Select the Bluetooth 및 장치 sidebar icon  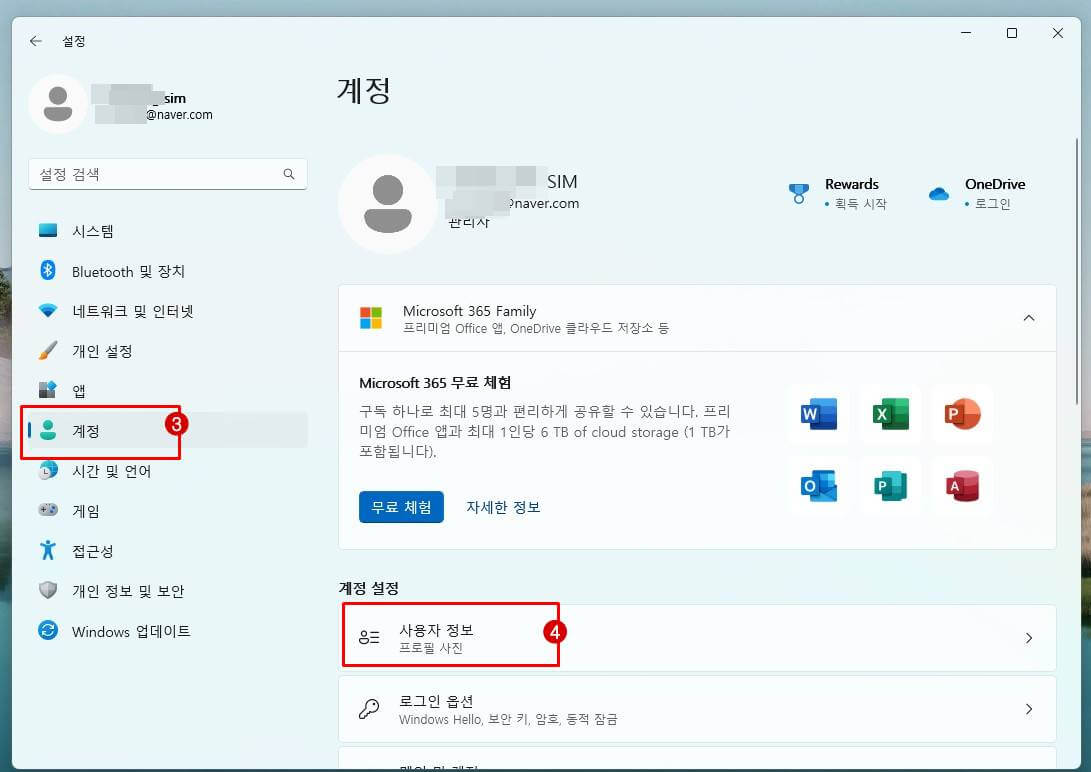click(x=48, y=271)
